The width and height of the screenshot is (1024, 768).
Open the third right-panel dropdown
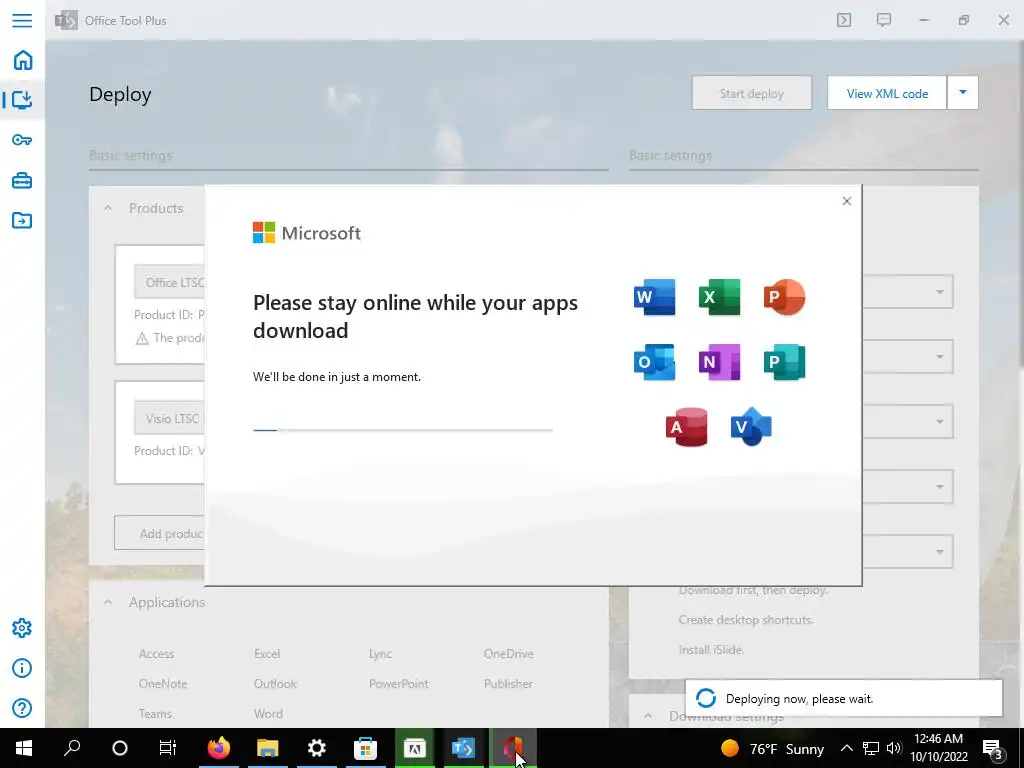(x=908, y=421)
